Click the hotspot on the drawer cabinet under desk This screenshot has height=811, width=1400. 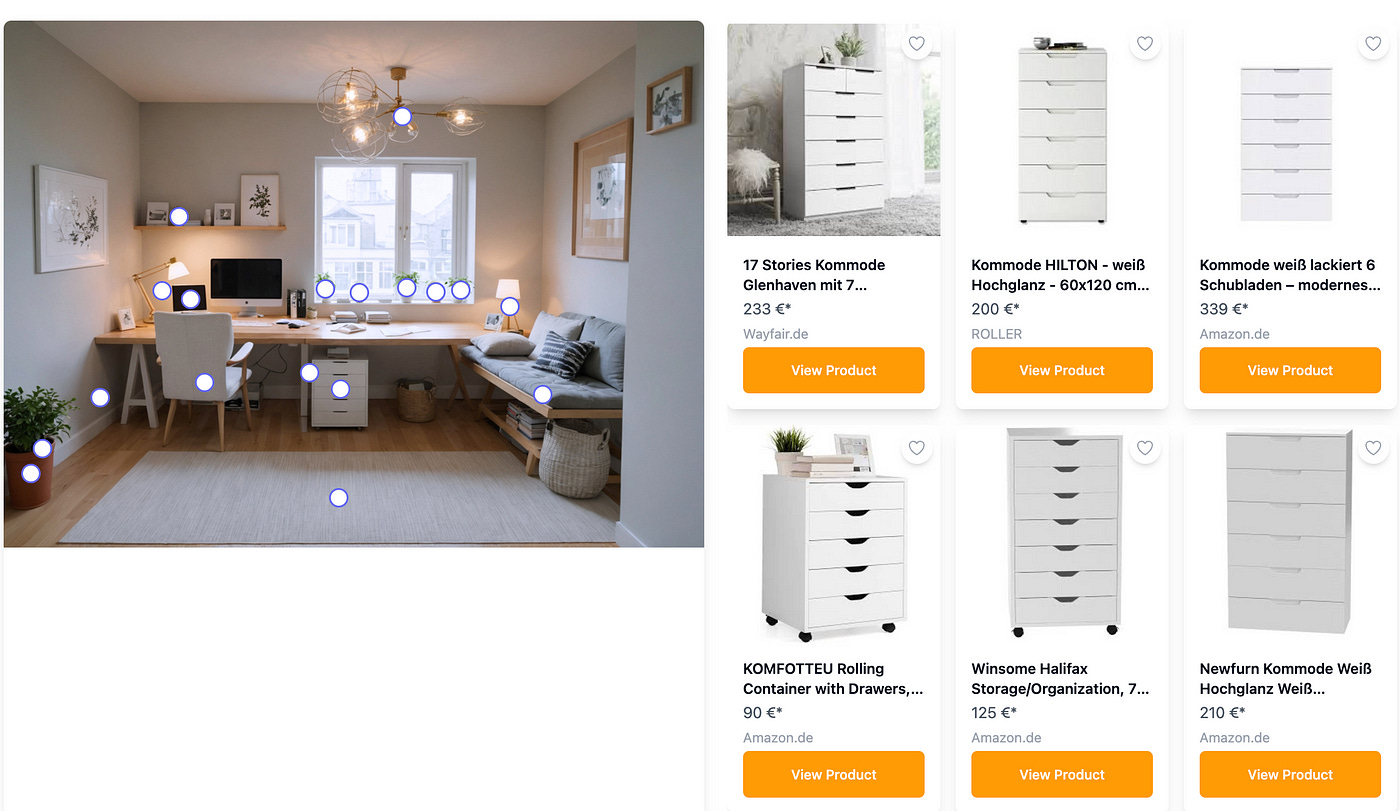(340, 389)
